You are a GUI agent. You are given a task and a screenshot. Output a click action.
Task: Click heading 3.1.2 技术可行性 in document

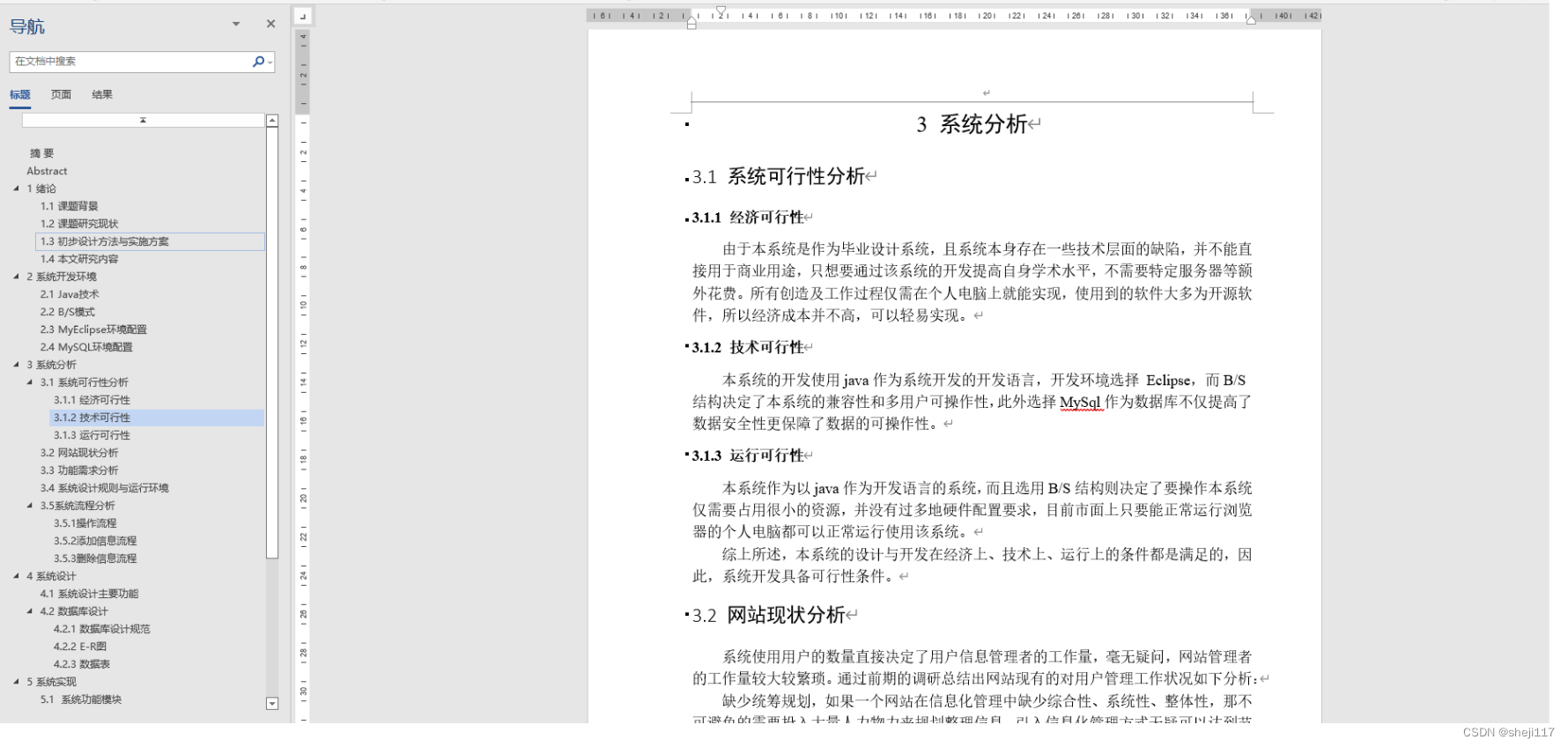[748, 347]
